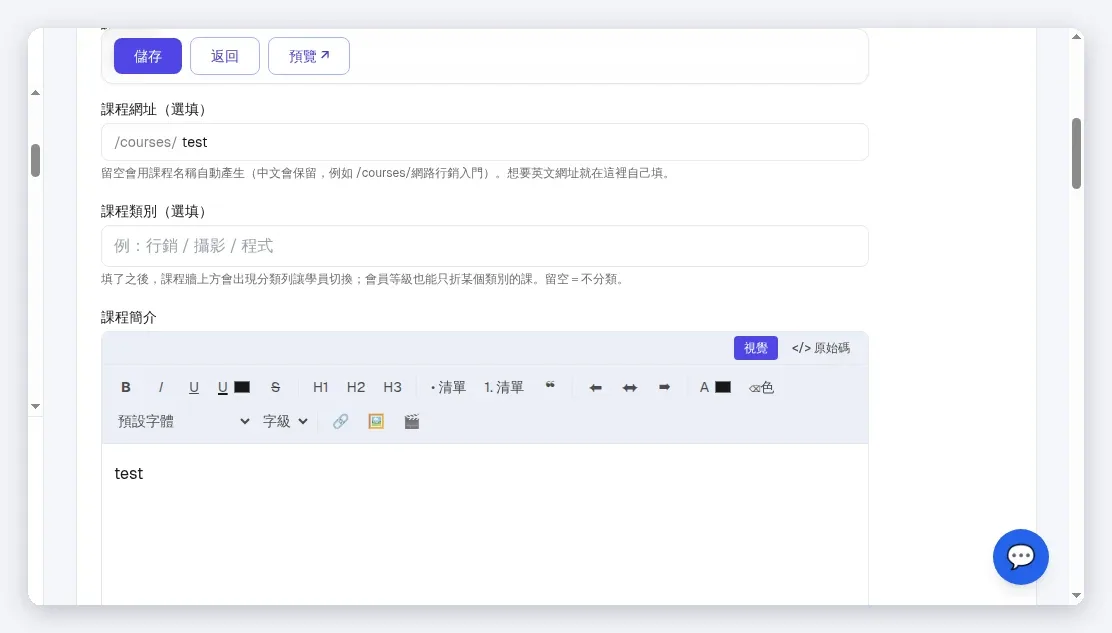Click the 課程網址 URL slug input field
Image resolution: width=1112 pixels, height=633 pixels.
pos(484,142)
